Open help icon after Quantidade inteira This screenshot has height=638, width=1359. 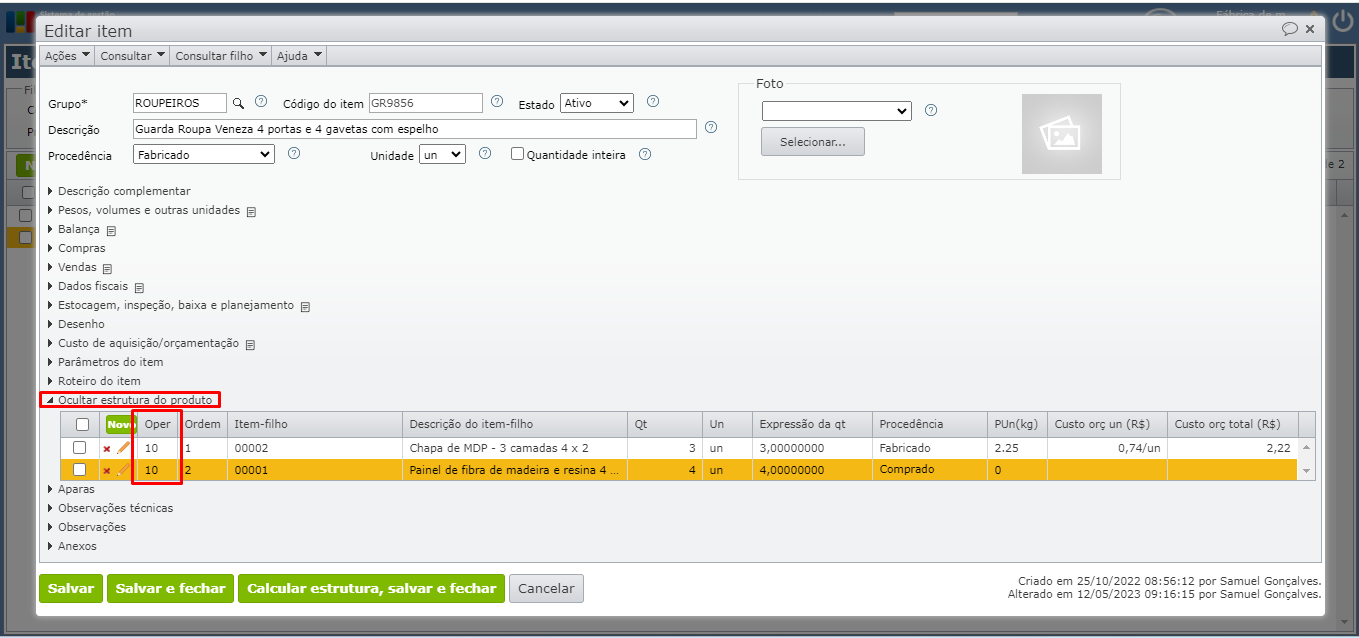pos(645,154)
